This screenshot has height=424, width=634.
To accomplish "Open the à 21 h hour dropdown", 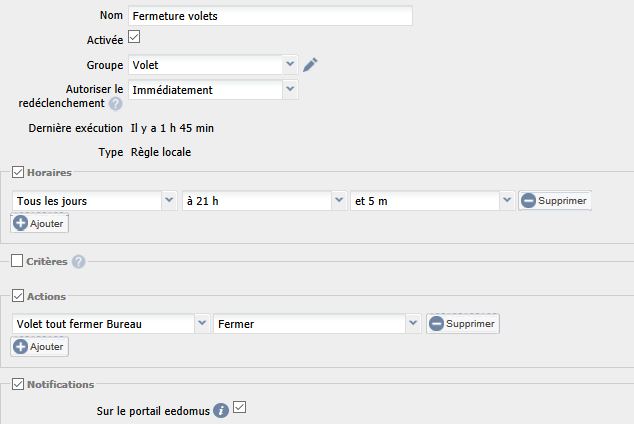I will click(264, 201).
